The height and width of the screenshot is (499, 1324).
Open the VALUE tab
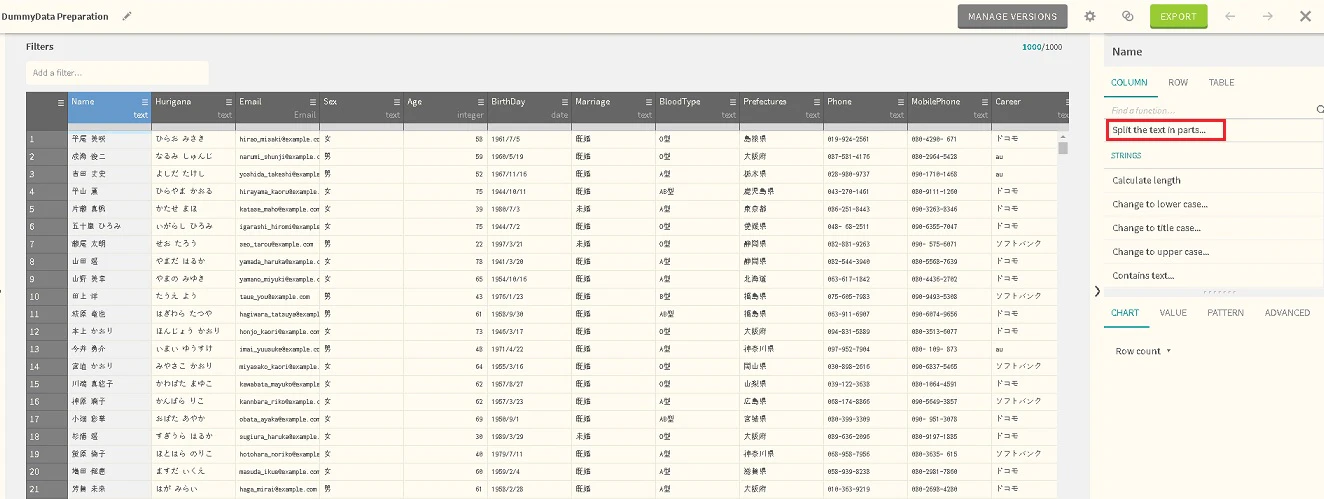click(x=1173, y=313)
